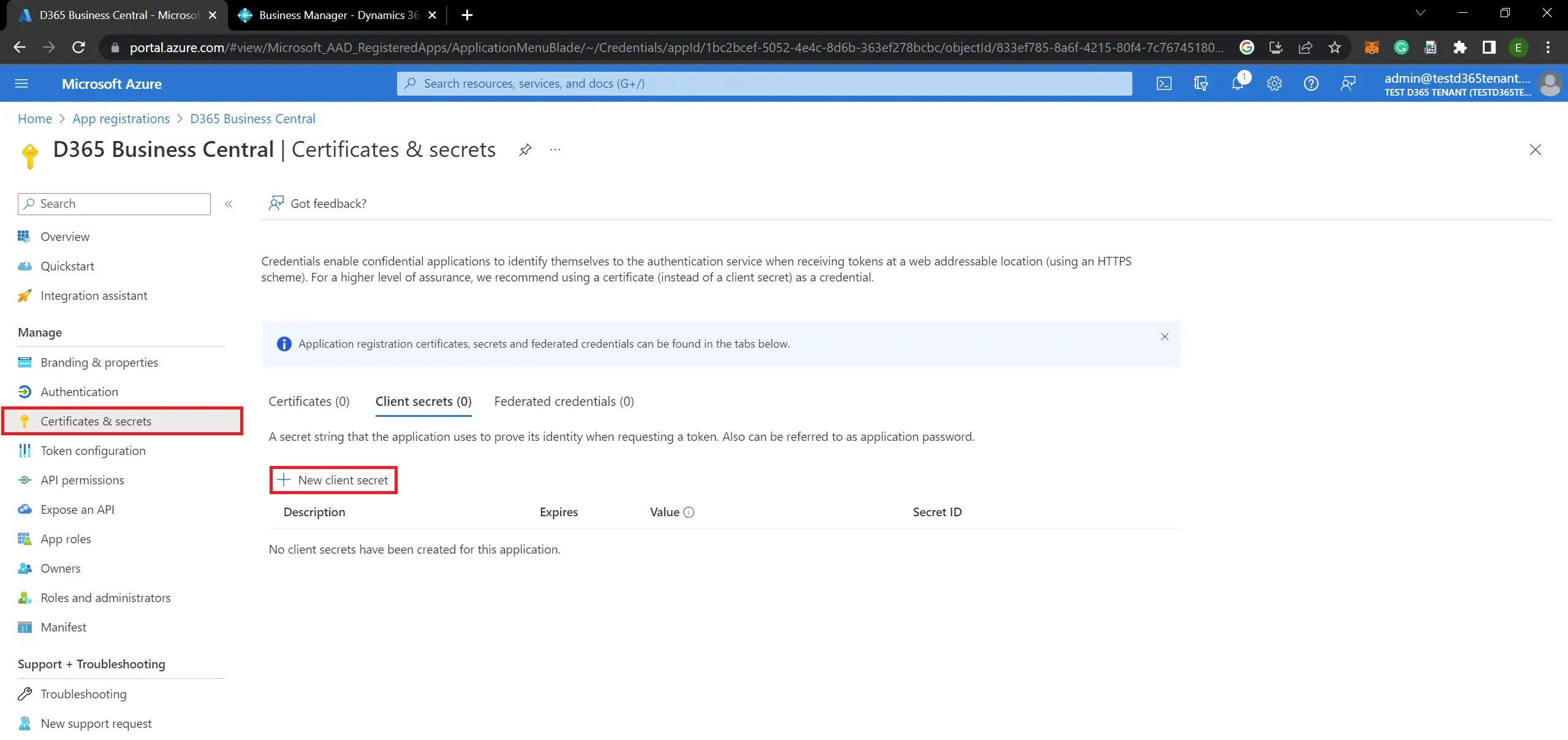Go back in the browser
This screenshot has height=740, width=1568.
tap(20, 47)
